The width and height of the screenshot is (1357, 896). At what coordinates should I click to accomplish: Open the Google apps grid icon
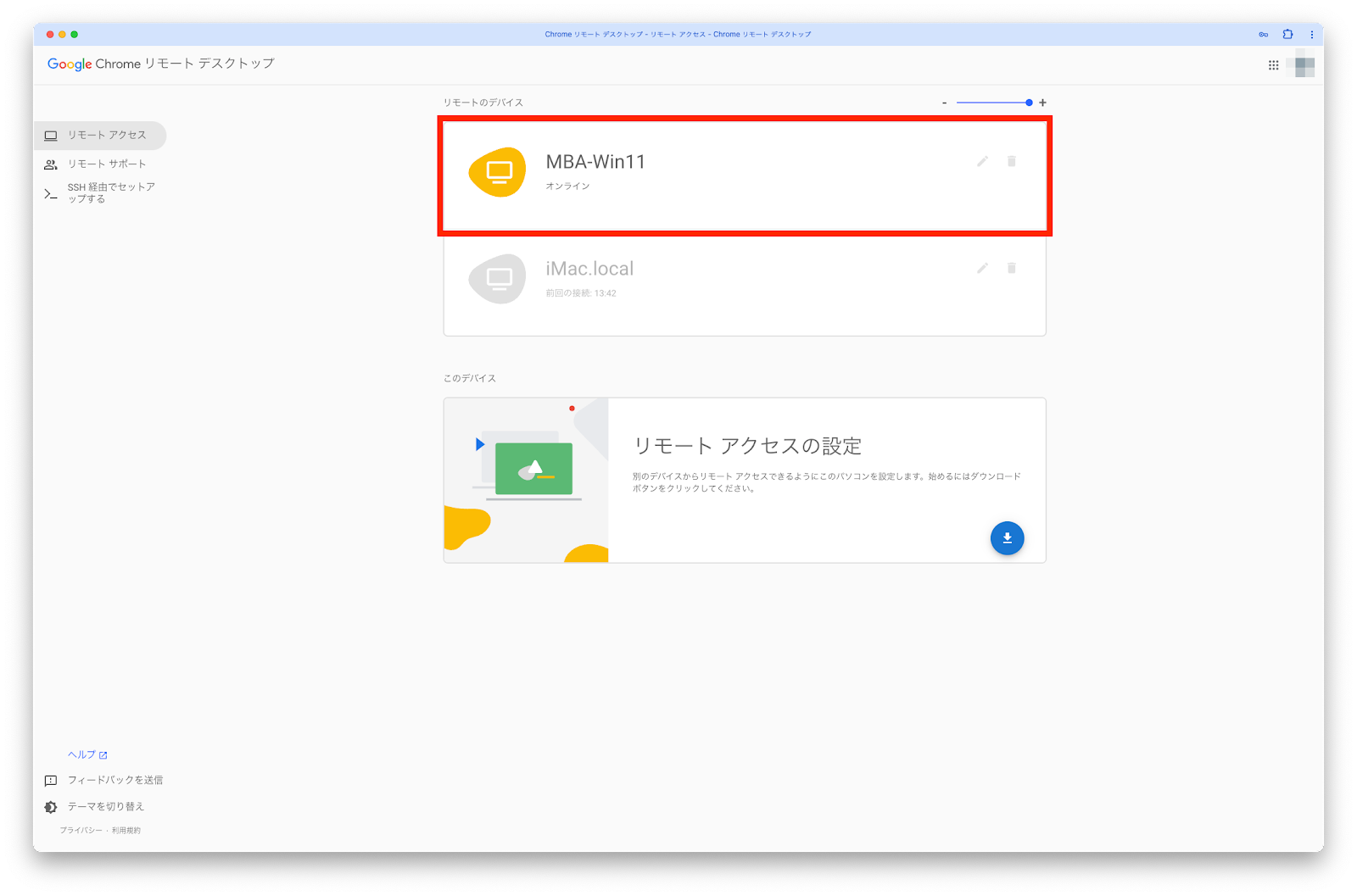tap(1273, 65)
